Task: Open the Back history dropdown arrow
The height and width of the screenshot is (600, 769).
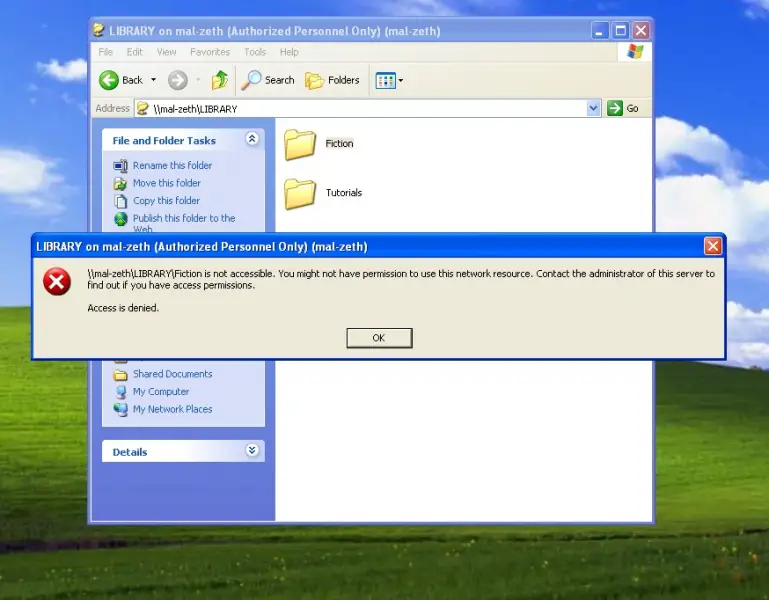Action: pyautogui.click(x=154, y=80)
